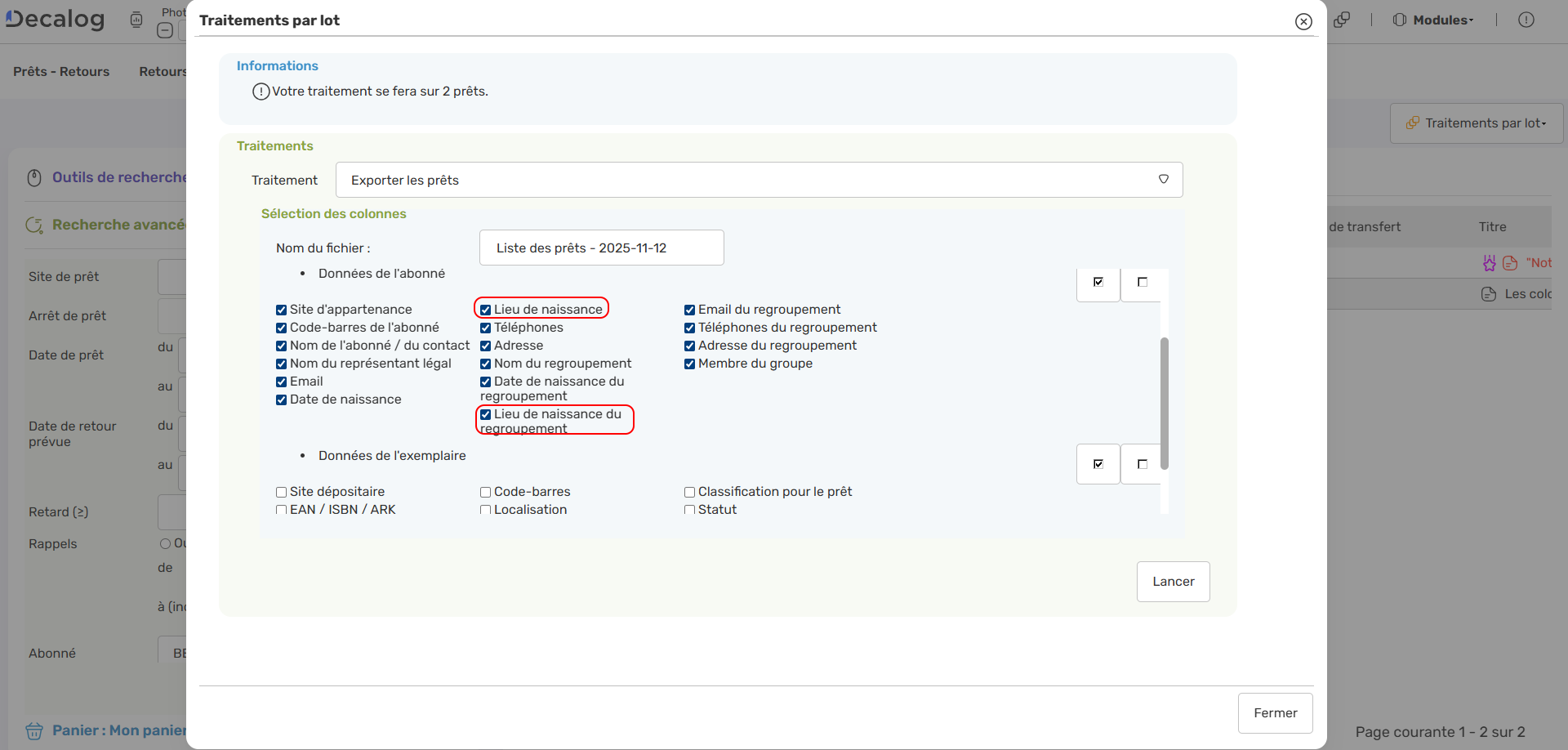Uncheck all Données de l'exemplaire columns icon
Viewport: 1568px width, 750px height.
pyautogui.click(x=1142, y=464)
